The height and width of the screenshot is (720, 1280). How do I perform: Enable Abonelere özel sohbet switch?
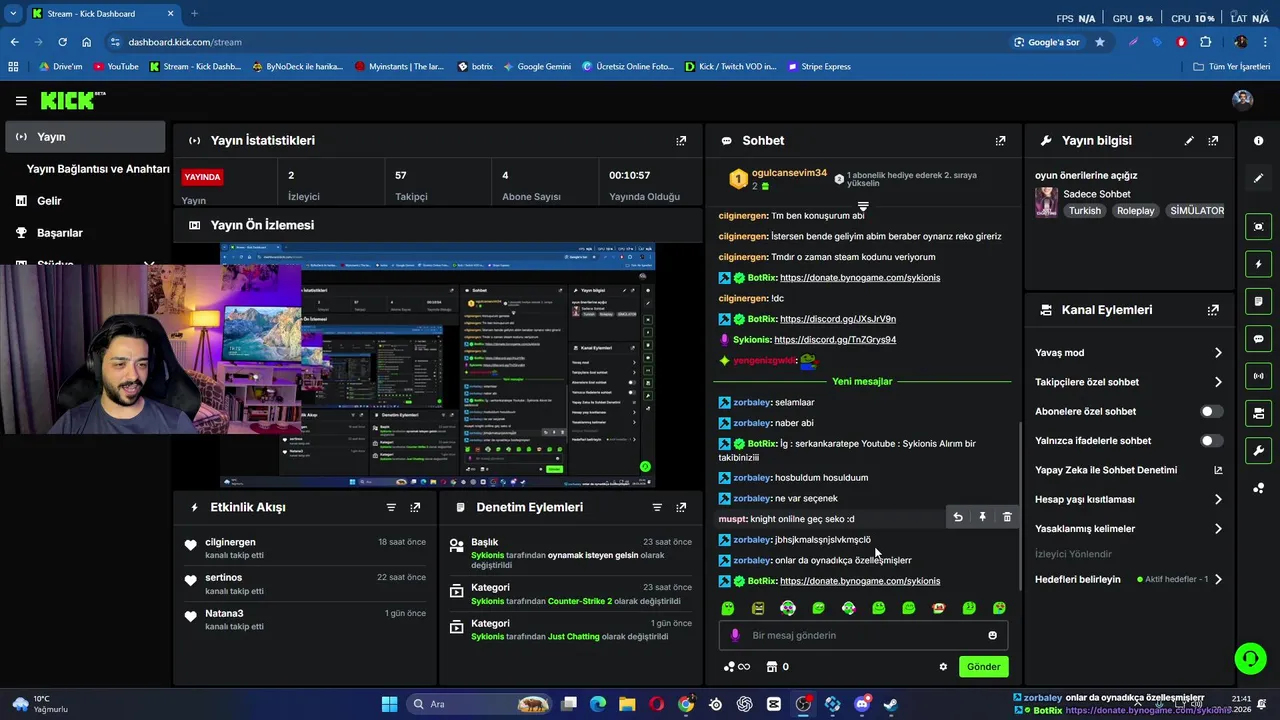click(1211, 411)
